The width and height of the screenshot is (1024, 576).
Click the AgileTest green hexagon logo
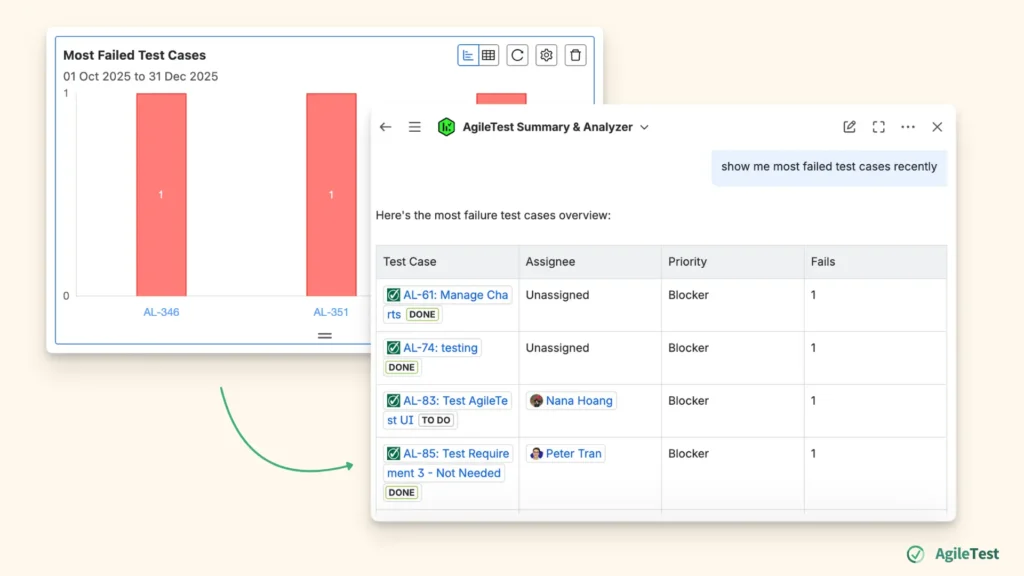(x=446, y=127)
